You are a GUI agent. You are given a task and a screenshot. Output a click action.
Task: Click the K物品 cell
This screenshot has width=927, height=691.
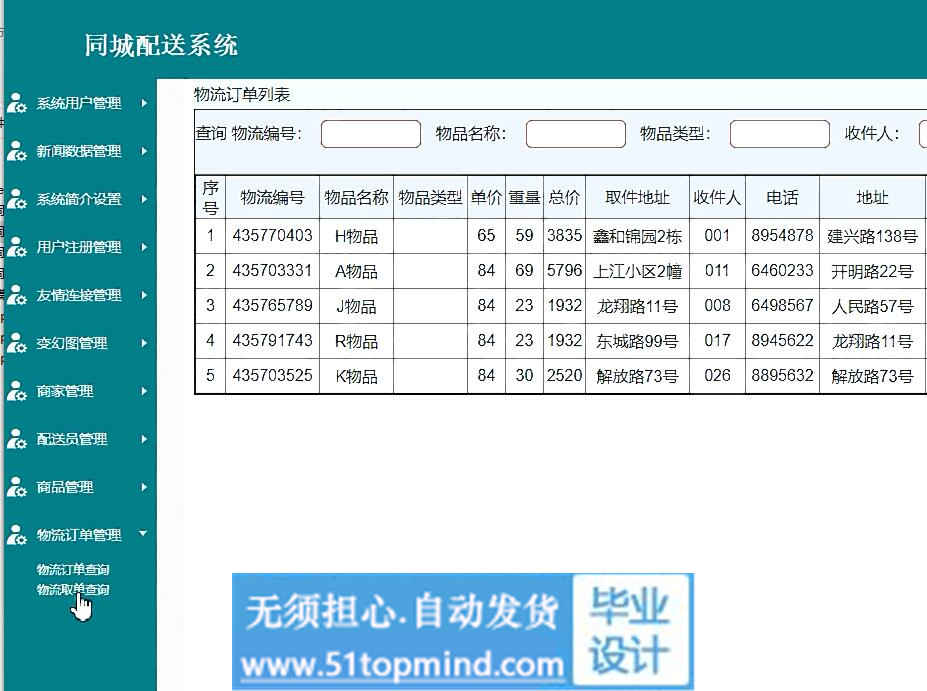click(x=356, y=376)
